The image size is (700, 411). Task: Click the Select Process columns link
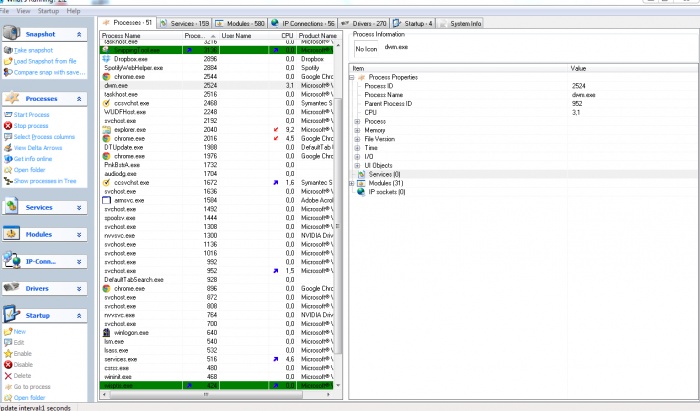pyautogui.click(x=44, y=137)
